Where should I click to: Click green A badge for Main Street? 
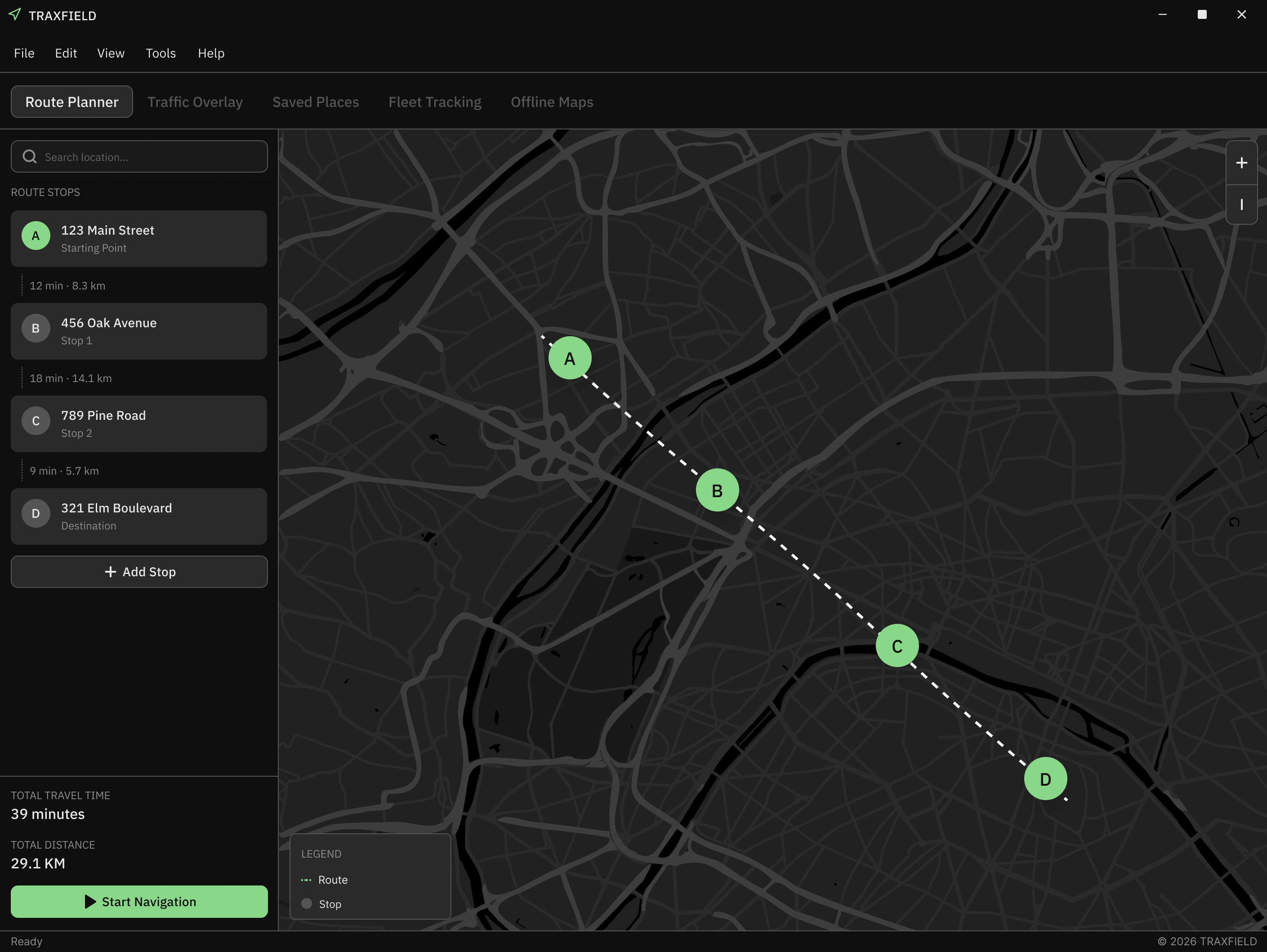click(x=36, y=236)
